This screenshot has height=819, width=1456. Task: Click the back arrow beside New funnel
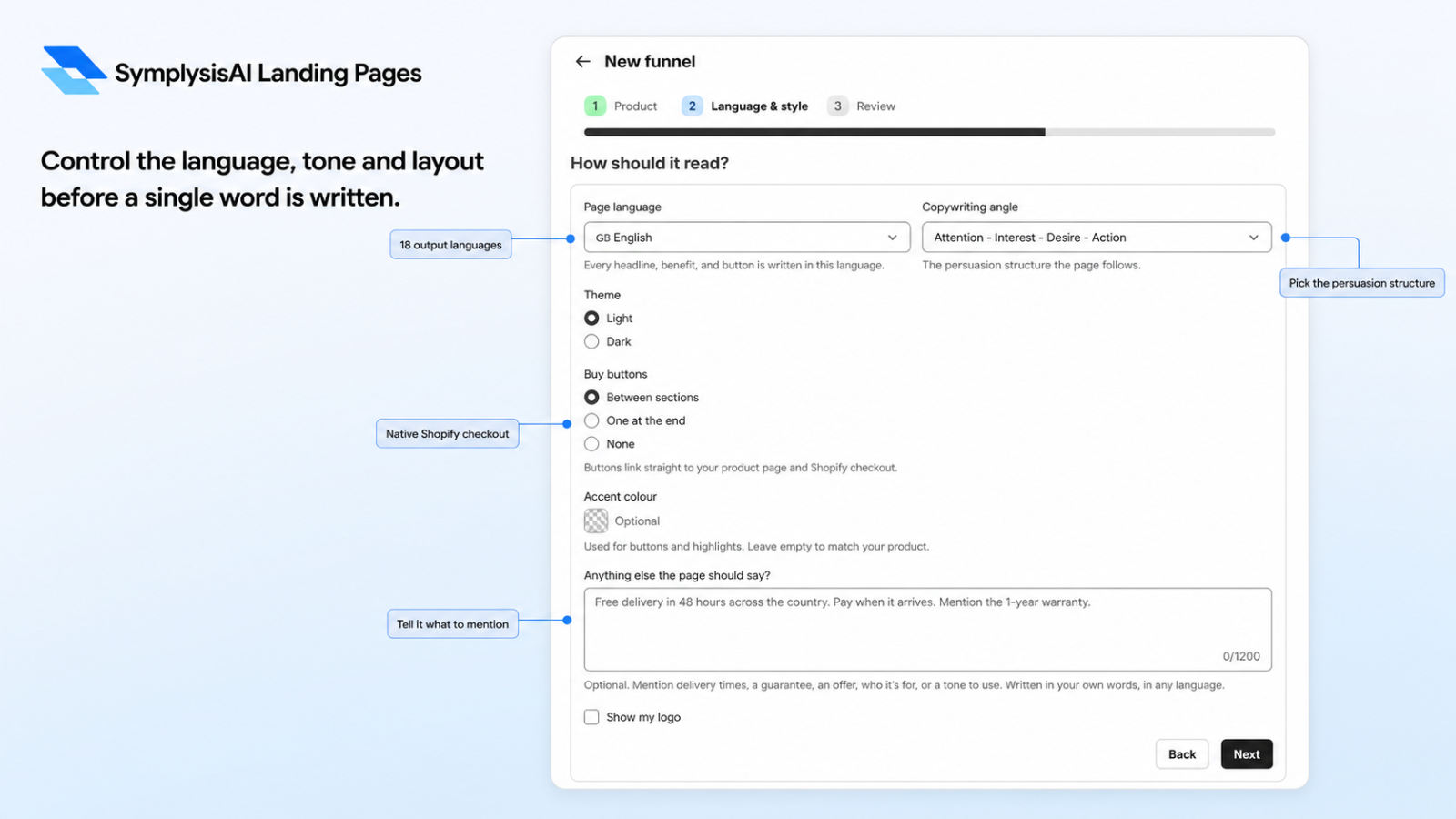(x=582, y=61)
